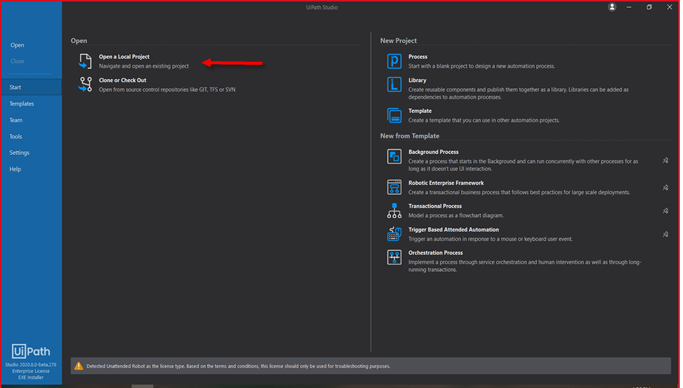683x388 pixels.
Task: Click the UiPath logo in sidebar
Action: pos(31,351)
